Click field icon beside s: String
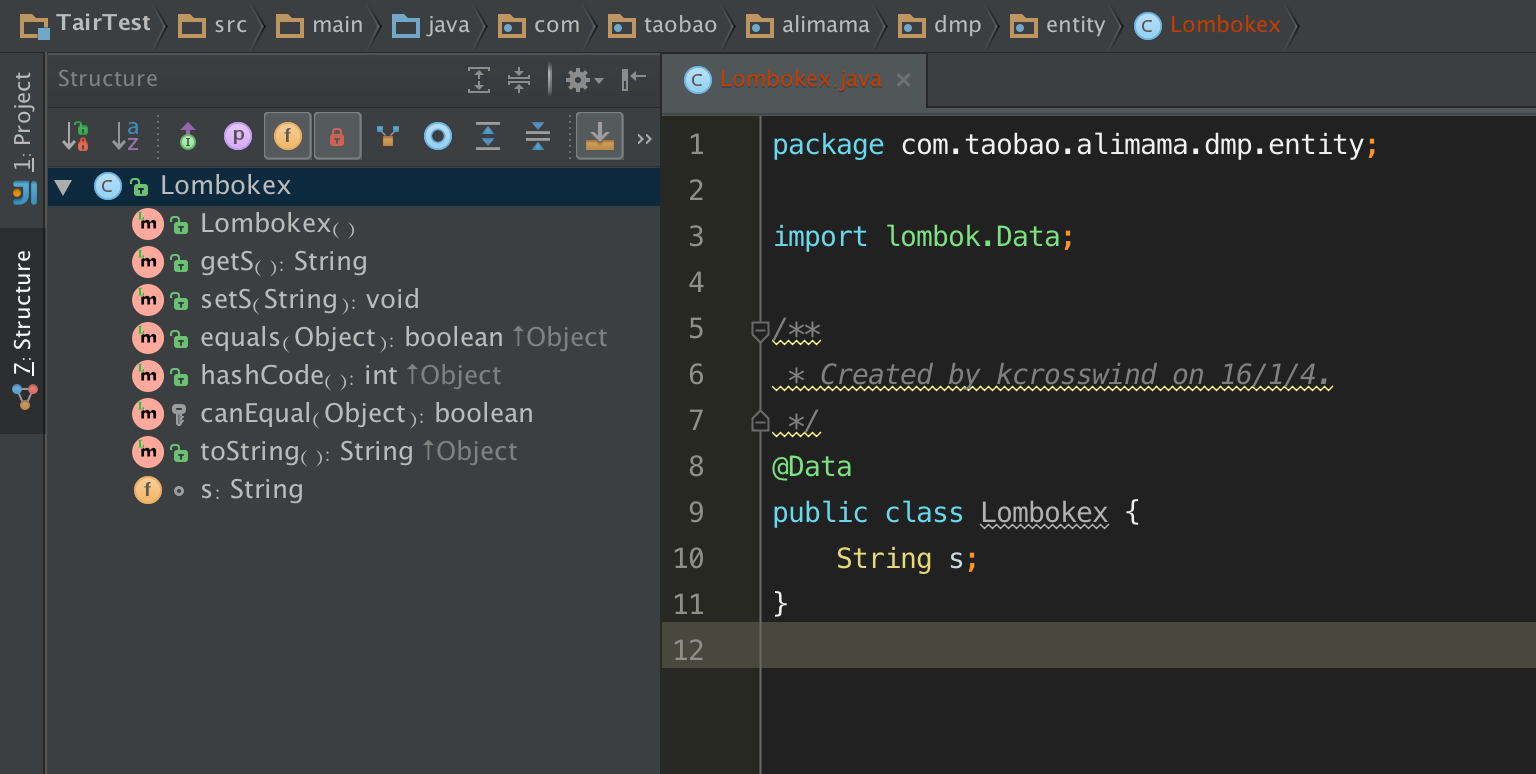 148,490
